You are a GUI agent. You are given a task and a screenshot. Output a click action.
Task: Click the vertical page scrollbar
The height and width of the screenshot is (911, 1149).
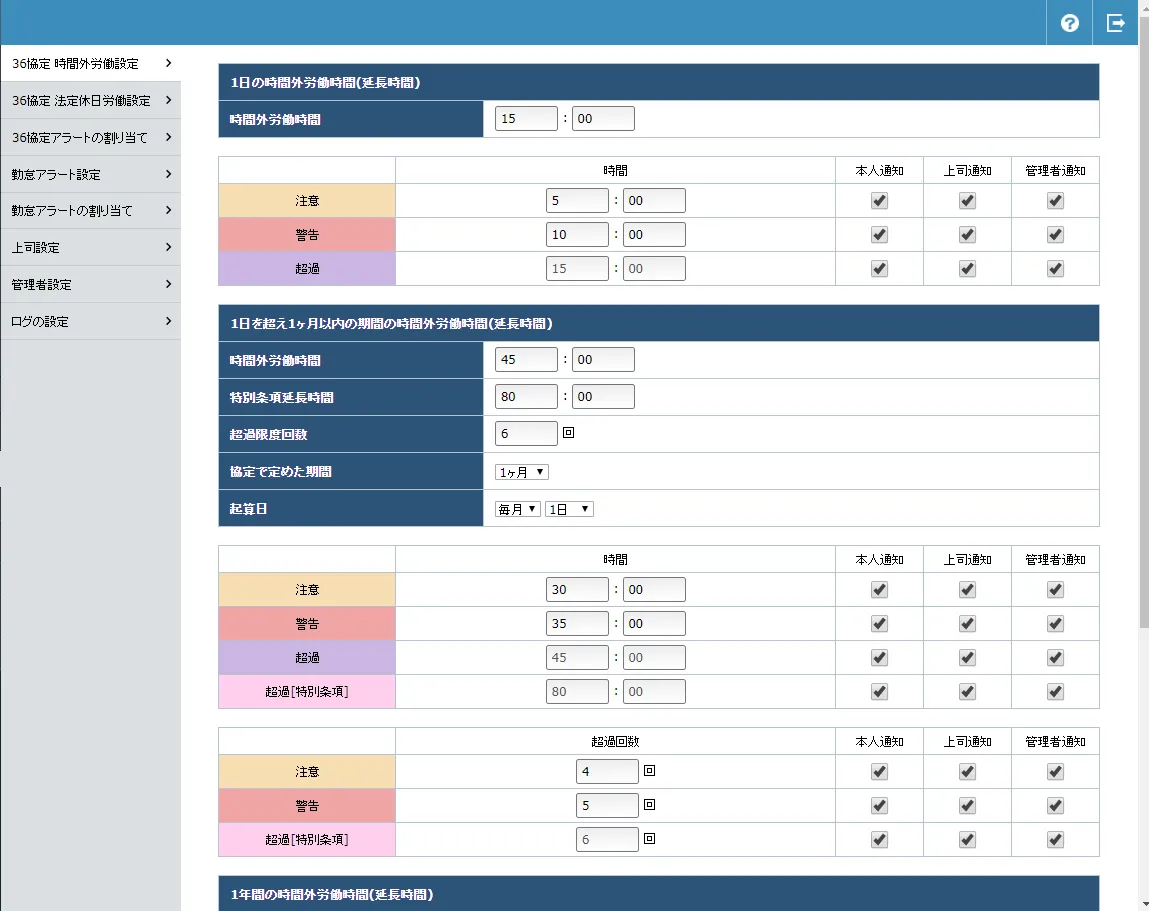pos(1143,300)
